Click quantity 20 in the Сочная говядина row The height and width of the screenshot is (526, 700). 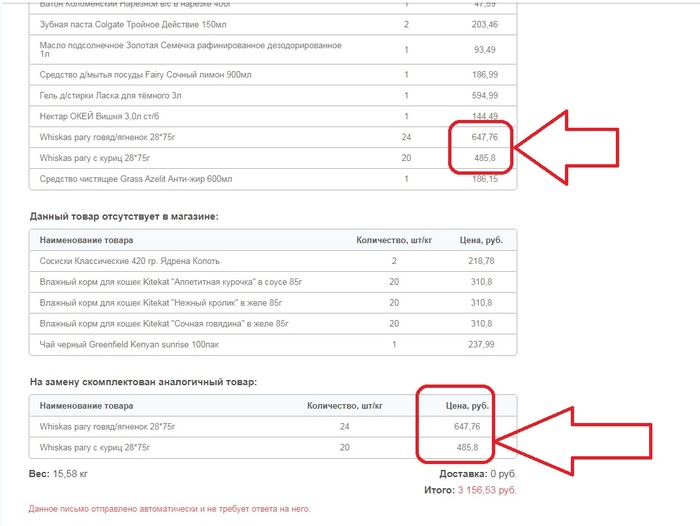coord(394,324)
